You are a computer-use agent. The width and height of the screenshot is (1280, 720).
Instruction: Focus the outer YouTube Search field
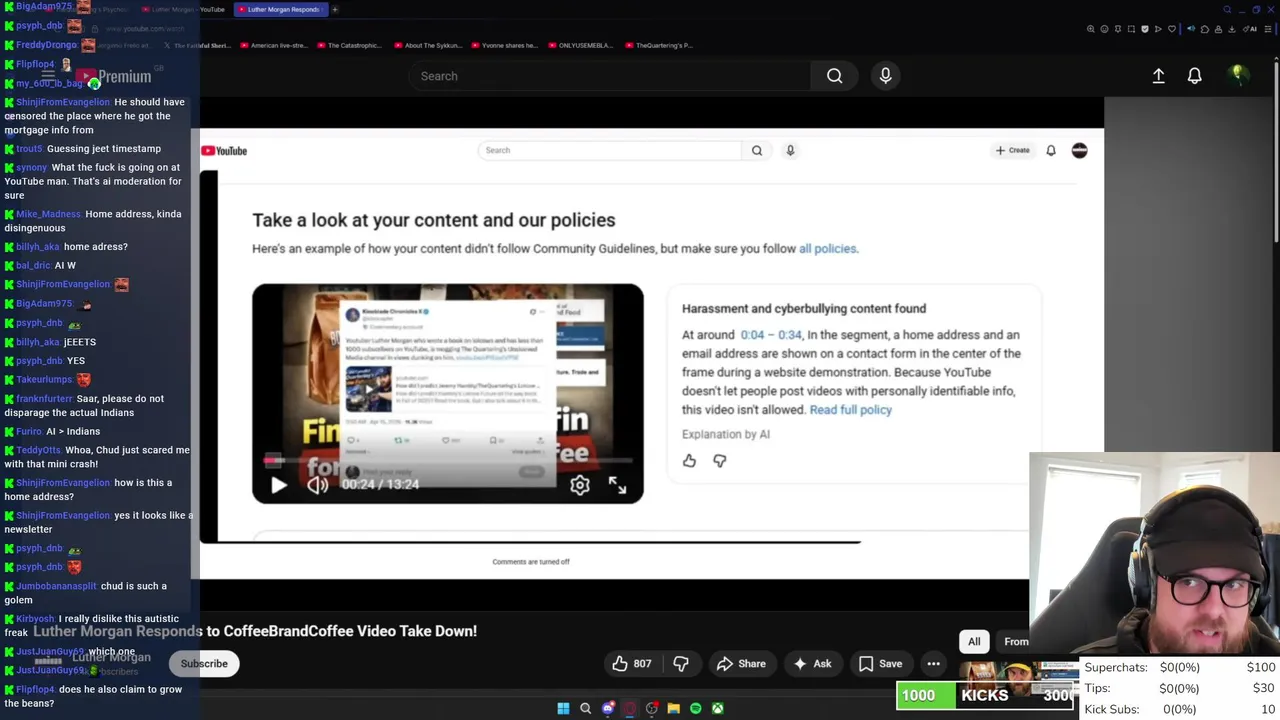point(610,76)
